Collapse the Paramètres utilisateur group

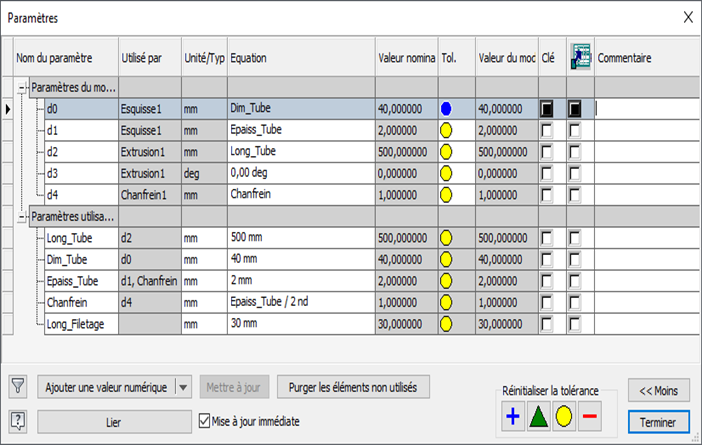pyautogui.click(x=22, y=216)
